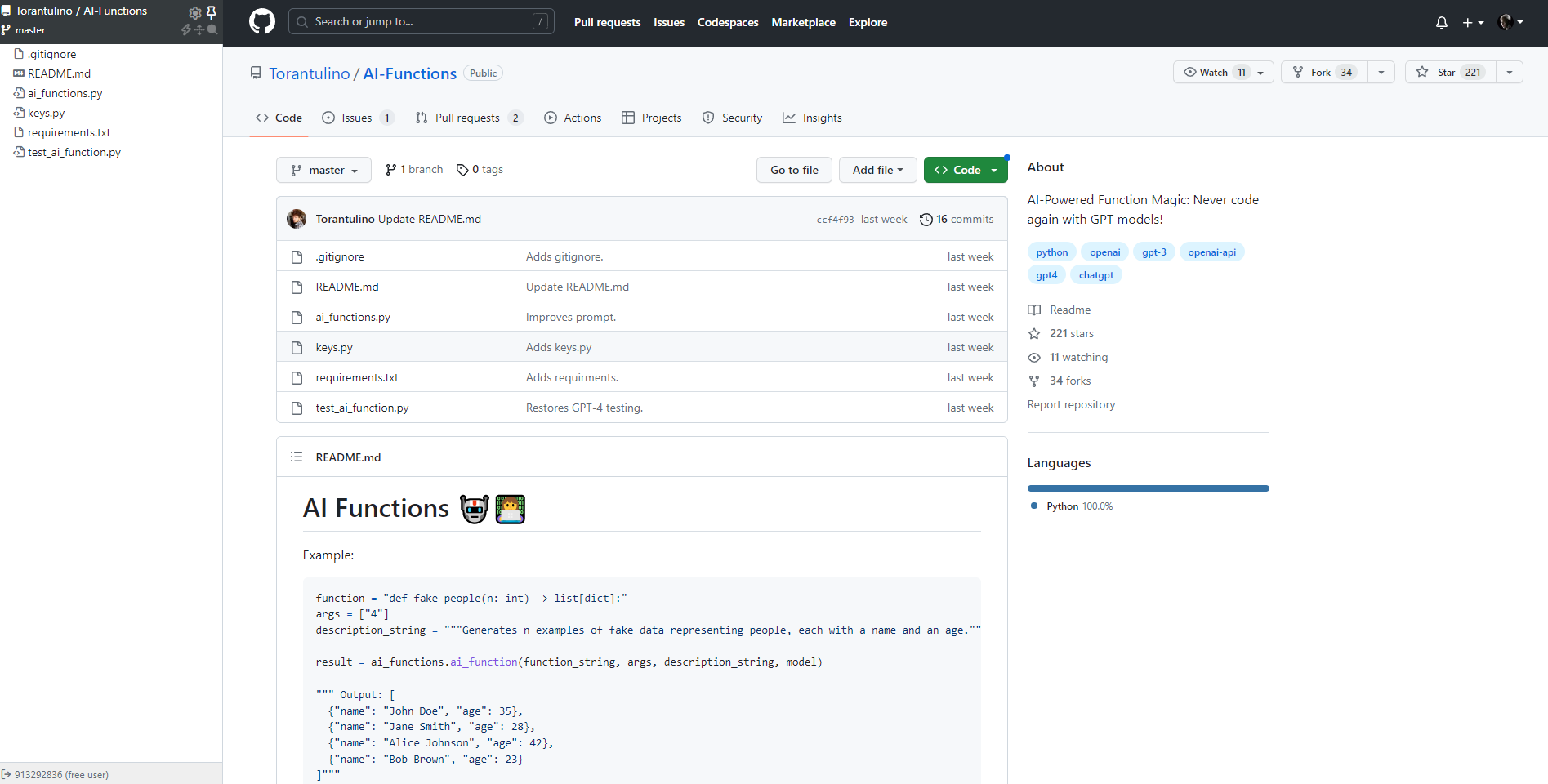View the 0 tags link
This screenshot has height=784, width=1548.
coord(480,170)
